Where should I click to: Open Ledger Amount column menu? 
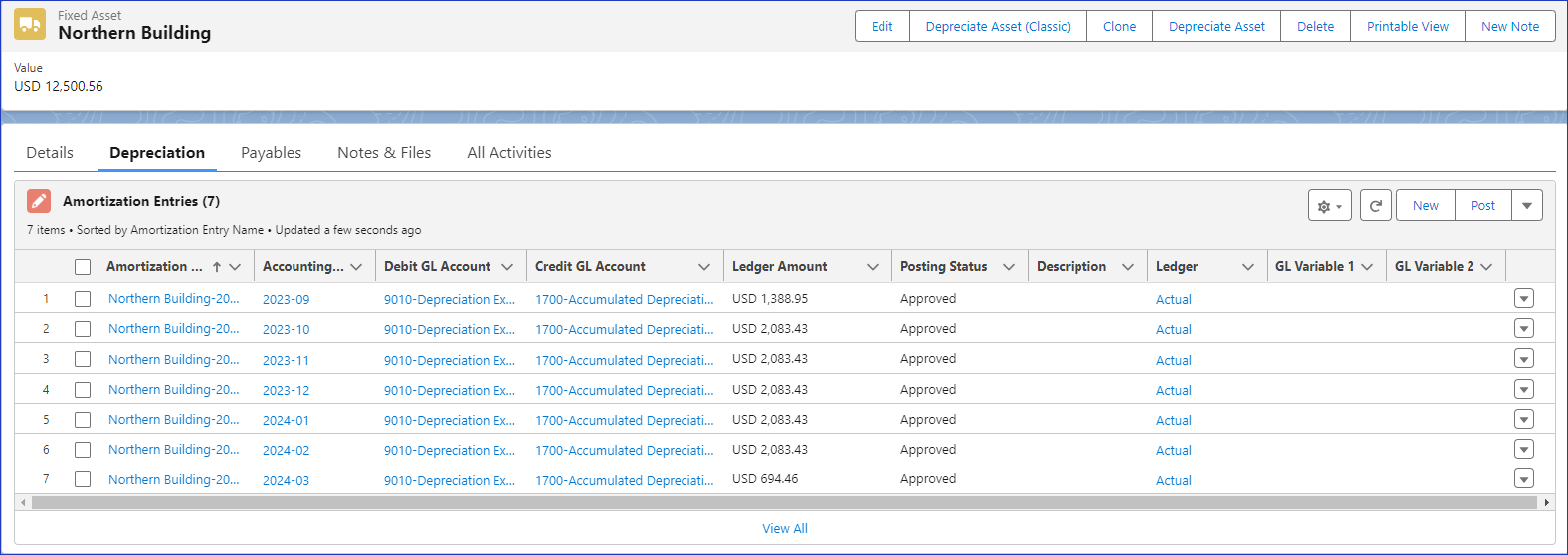pyautogui.click(x=873, y=267)
